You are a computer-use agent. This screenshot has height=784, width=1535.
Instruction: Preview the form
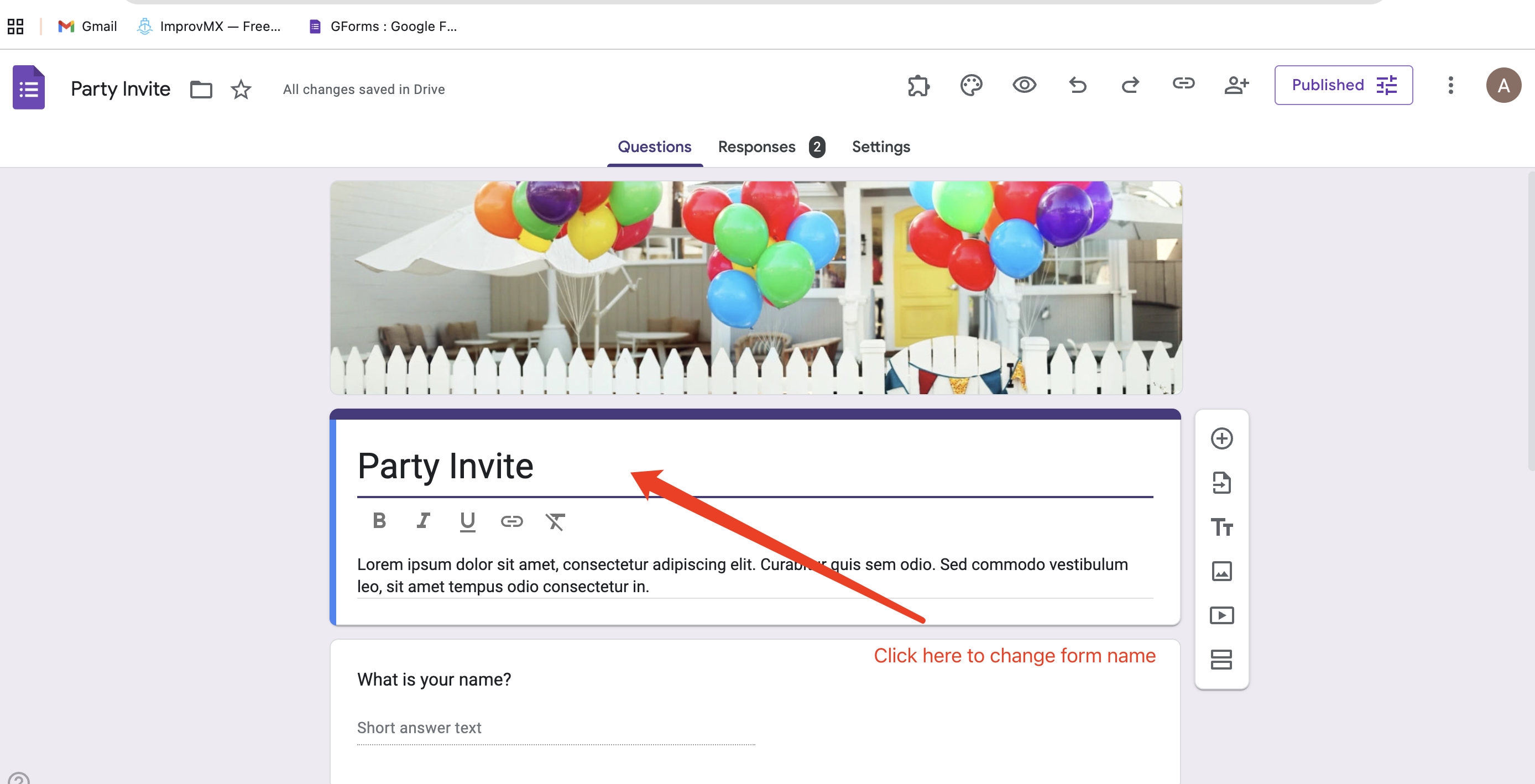coord(1024,85)
